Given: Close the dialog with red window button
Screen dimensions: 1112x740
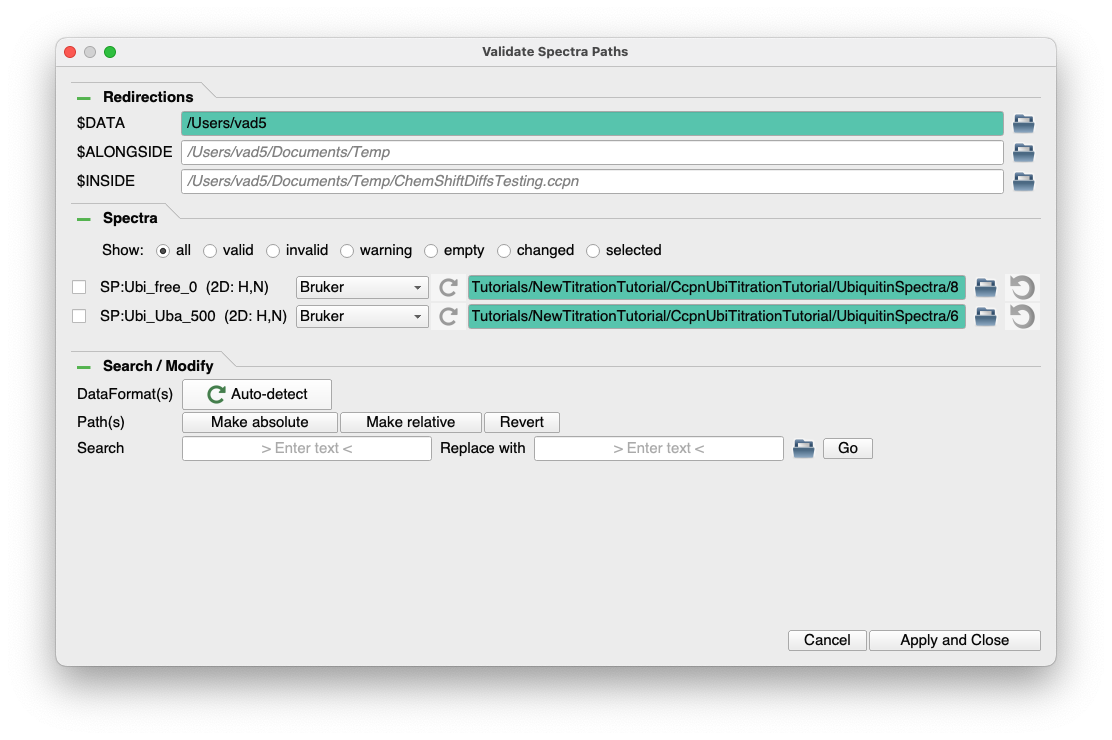Looking at the screenshot, I should [70, 52].
